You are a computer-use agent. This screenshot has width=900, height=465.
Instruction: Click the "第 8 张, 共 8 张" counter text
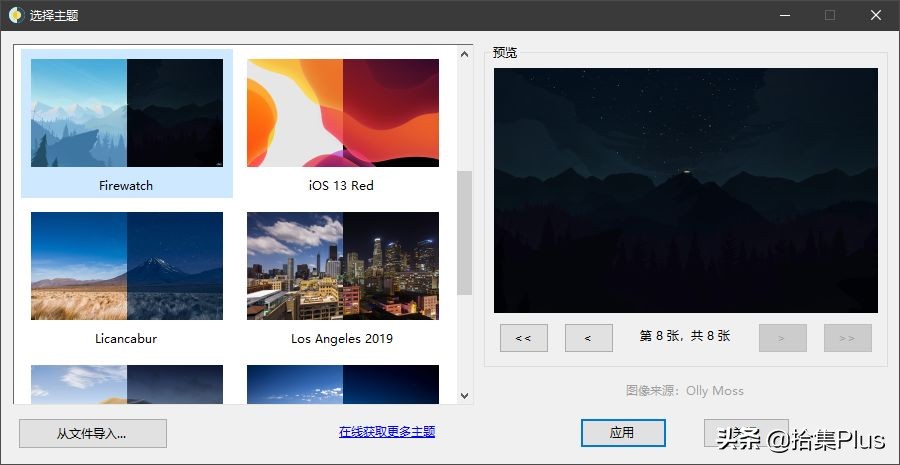685,336
